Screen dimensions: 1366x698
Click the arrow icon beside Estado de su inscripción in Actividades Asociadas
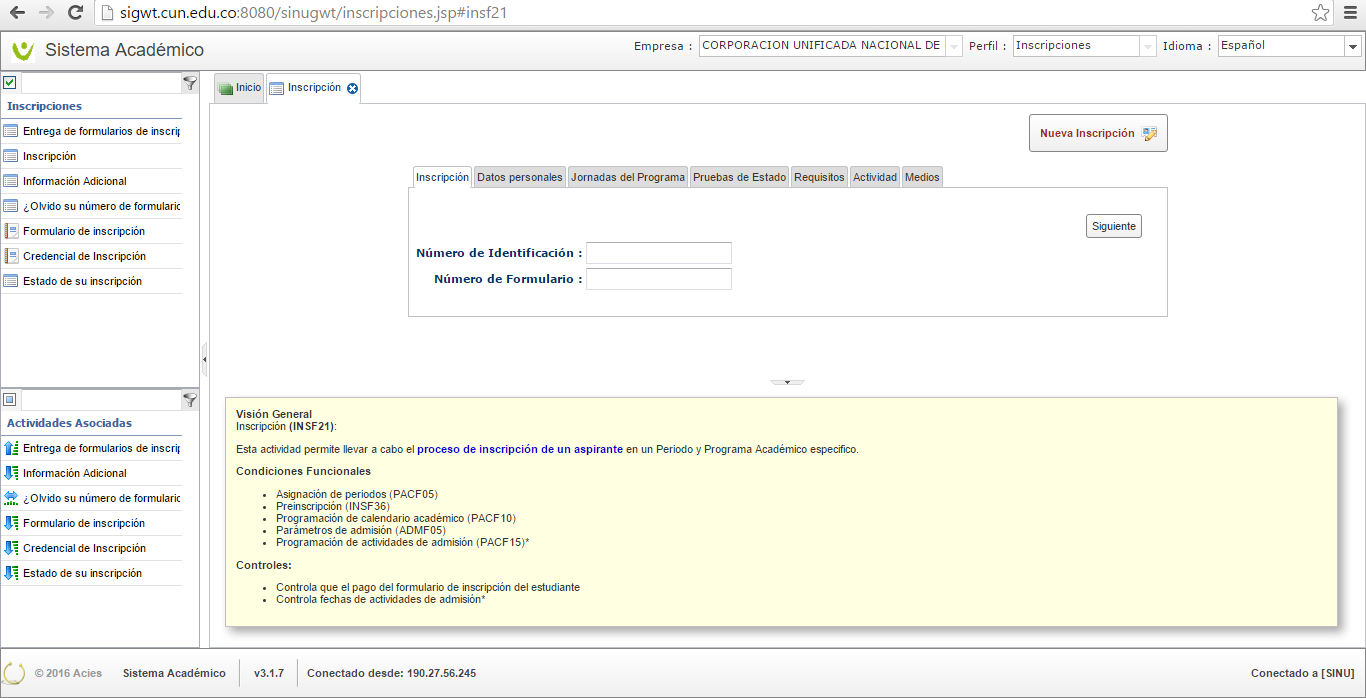tap(11, 573)
